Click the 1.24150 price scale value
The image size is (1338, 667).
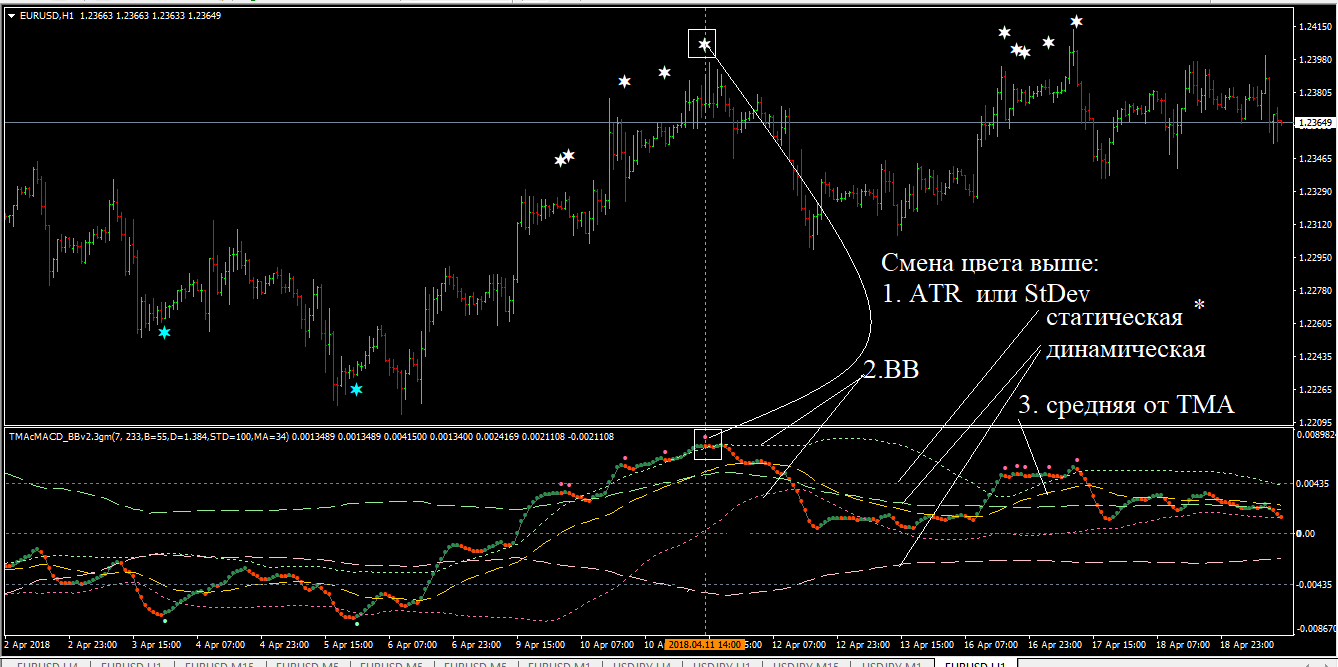[1316, 27]
